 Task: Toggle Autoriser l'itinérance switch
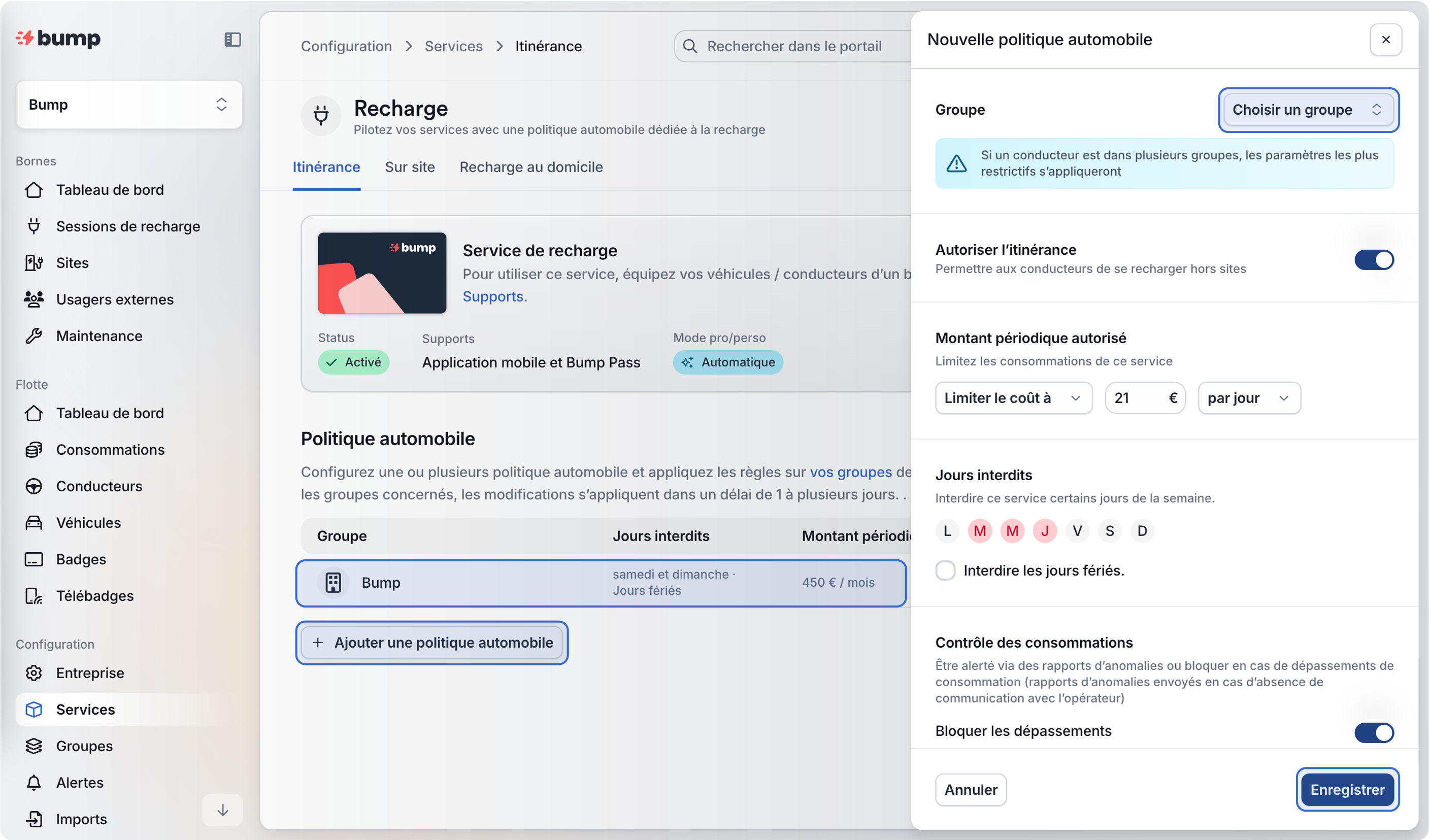[1374, 260]
